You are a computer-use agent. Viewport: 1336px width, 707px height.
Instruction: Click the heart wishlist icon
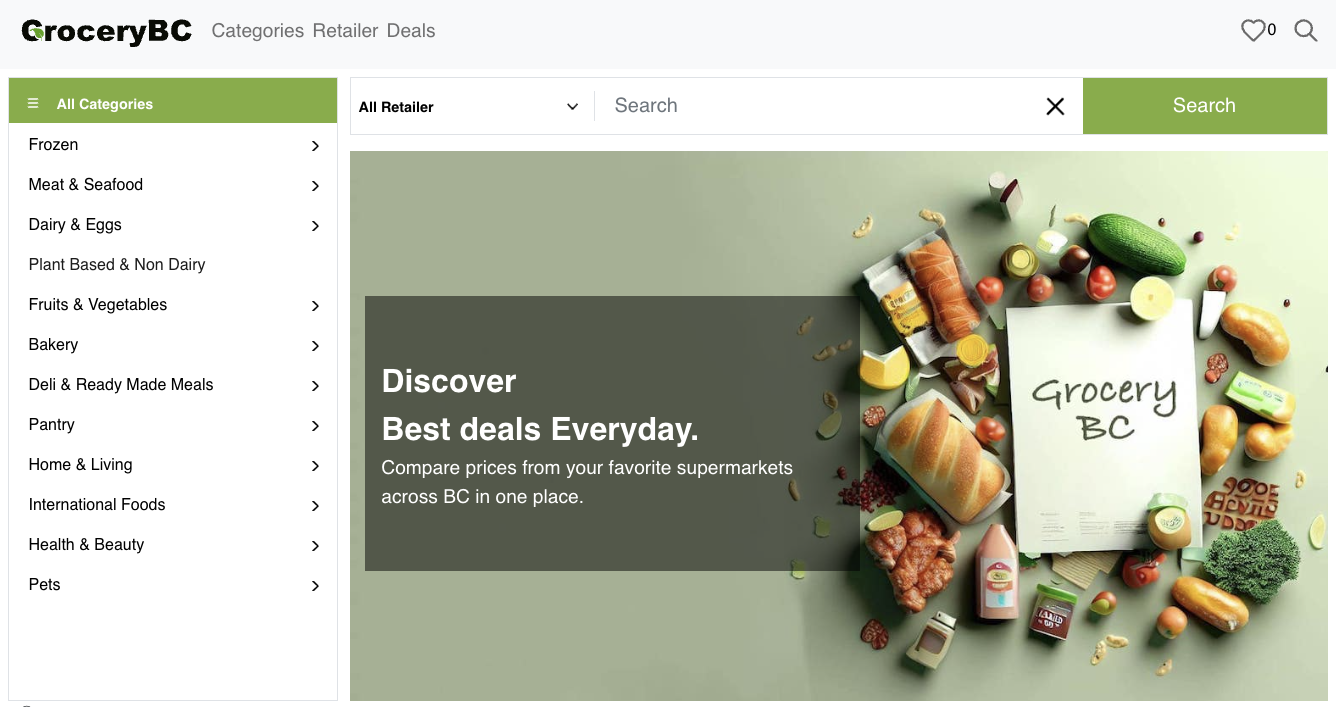1252,31
